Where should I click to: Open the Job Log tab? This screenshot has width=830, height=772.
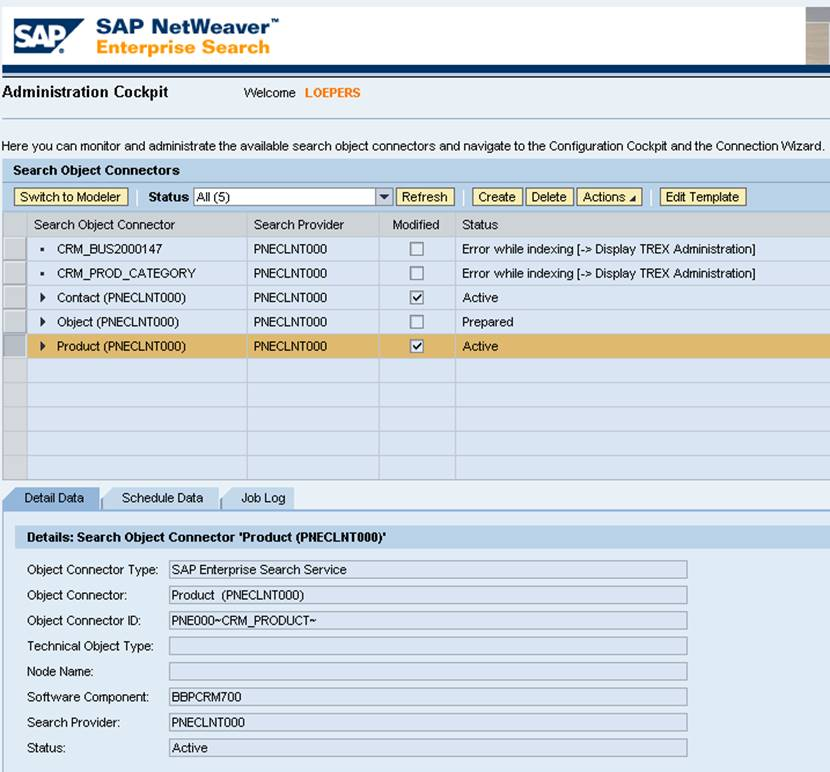coord(262,498)
